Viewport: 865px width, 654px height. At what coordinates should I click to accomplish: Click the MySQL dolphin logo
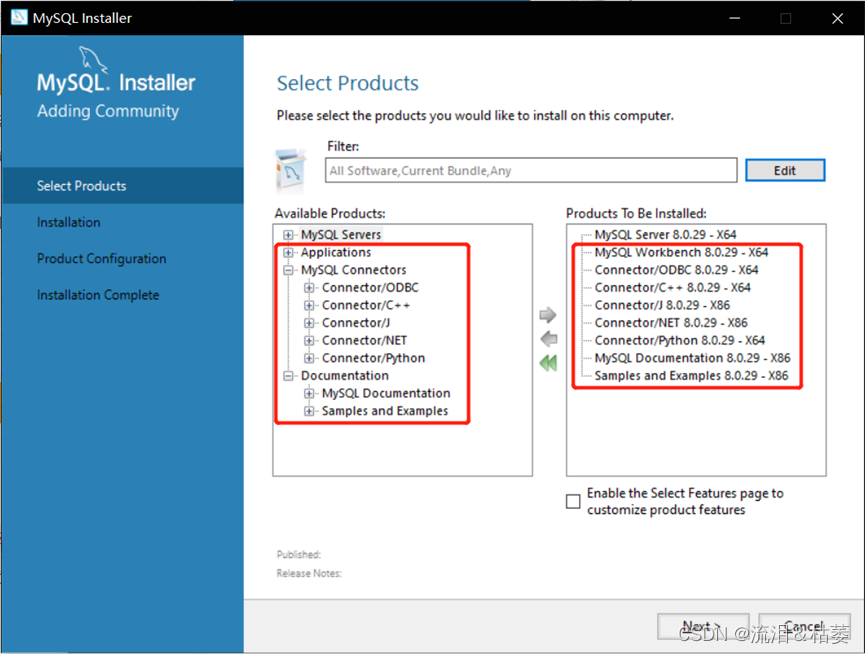point(93,59)
